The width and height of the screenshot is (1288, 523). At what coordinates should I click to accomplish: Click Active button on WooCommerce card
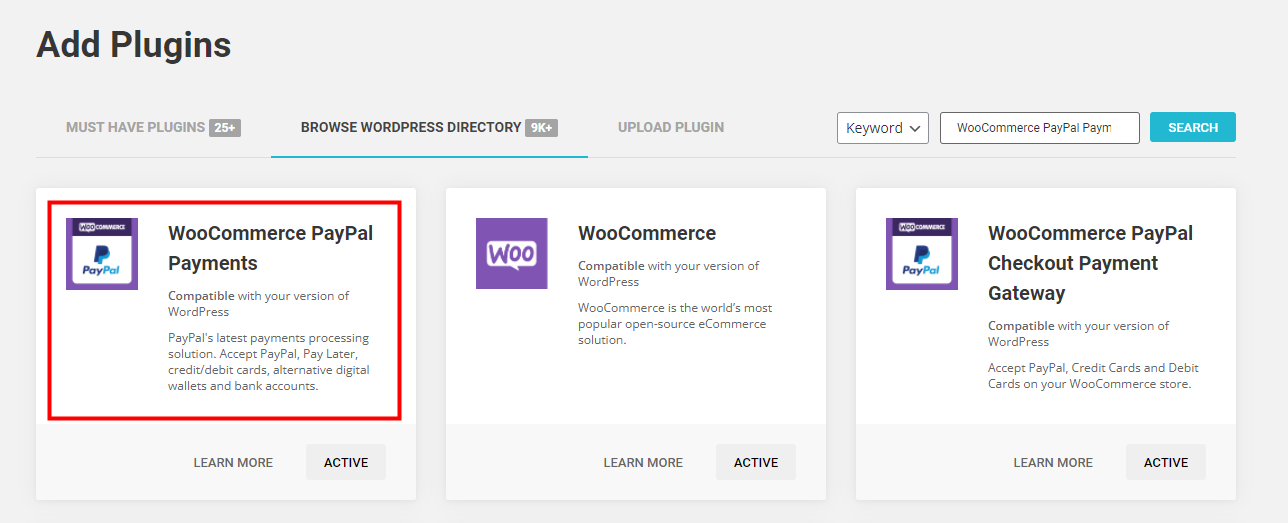pyautogui.click(x=756, y=463)
